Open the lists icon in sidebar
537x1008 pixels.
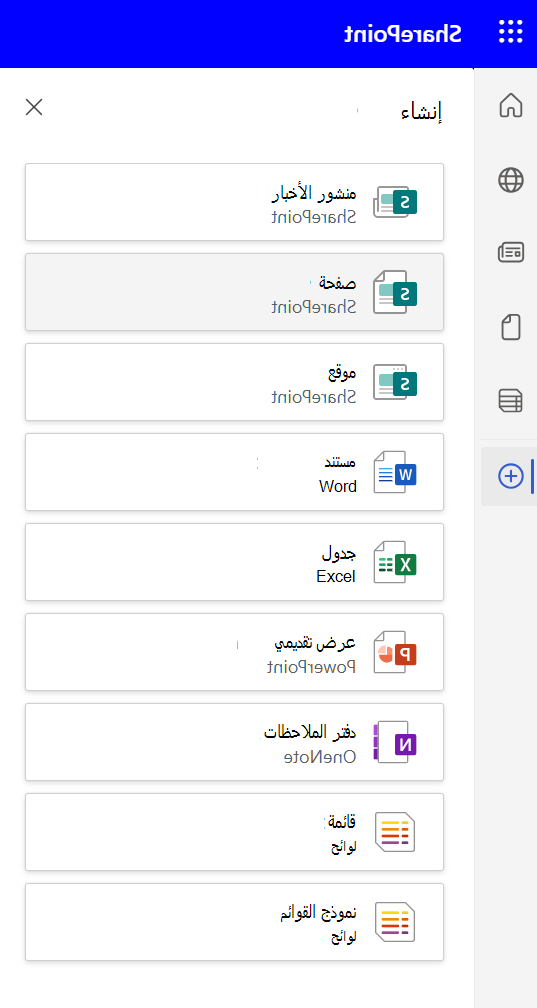tap(511, 400)
